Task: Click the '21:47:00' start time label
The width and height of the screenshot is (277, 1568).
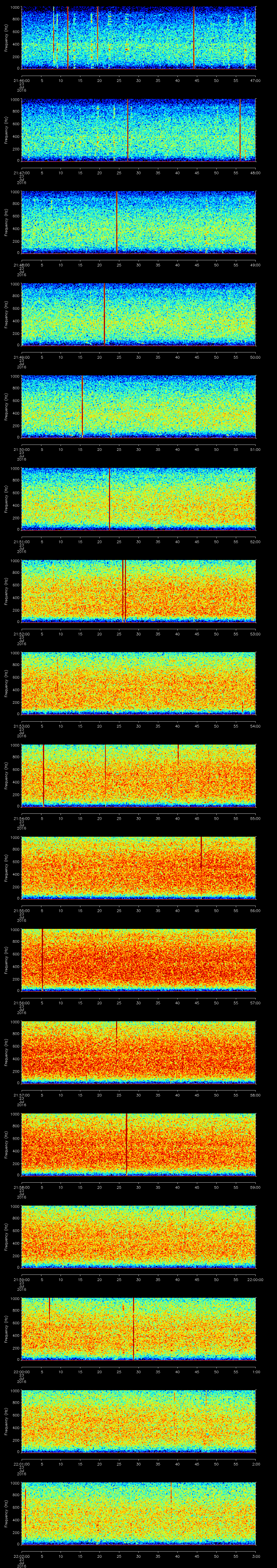Action: pyautogui.click(x=21, y=173)
